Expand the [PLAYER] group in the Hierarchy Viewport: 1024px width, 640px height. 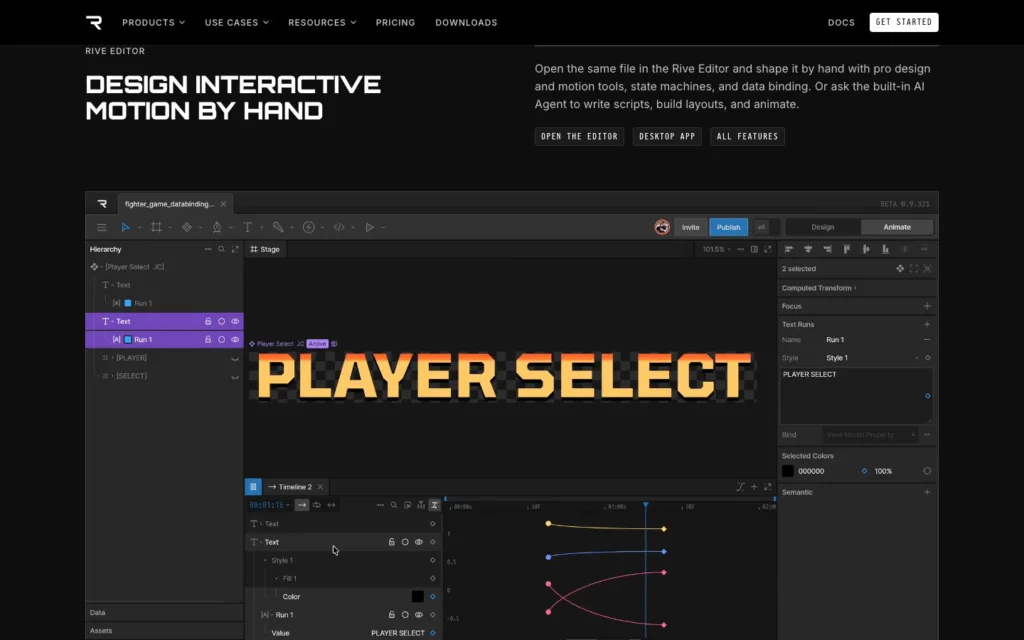coord(113,358)
